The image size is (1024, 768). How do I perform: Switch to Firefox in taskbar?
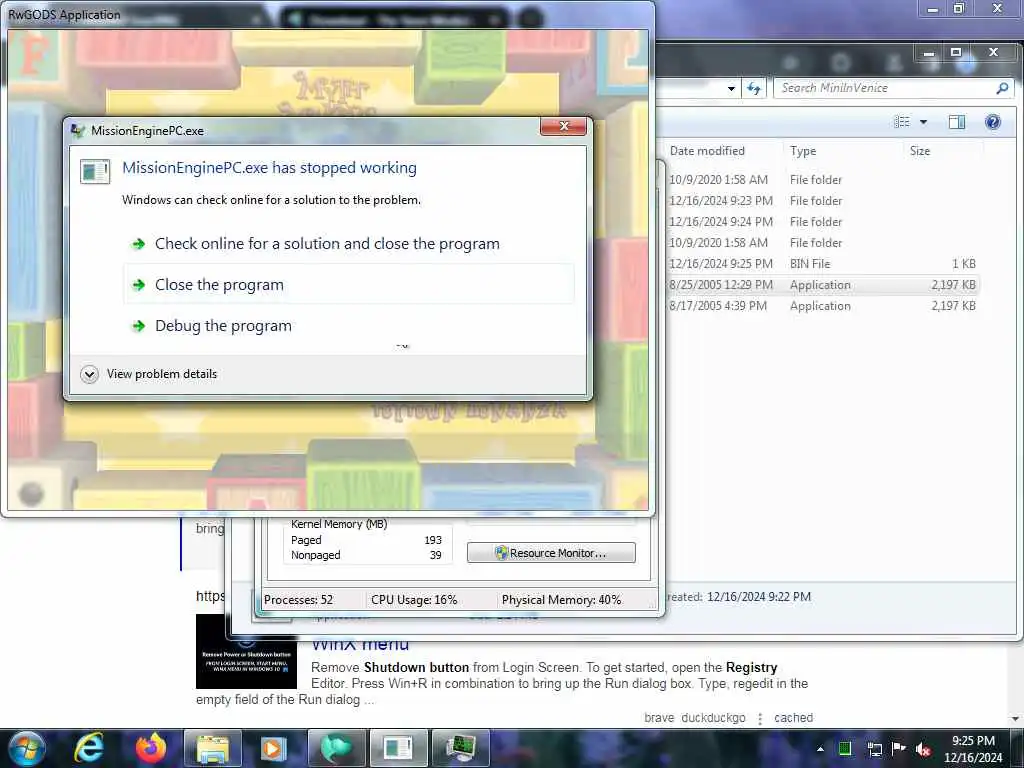tap(151, 748)
